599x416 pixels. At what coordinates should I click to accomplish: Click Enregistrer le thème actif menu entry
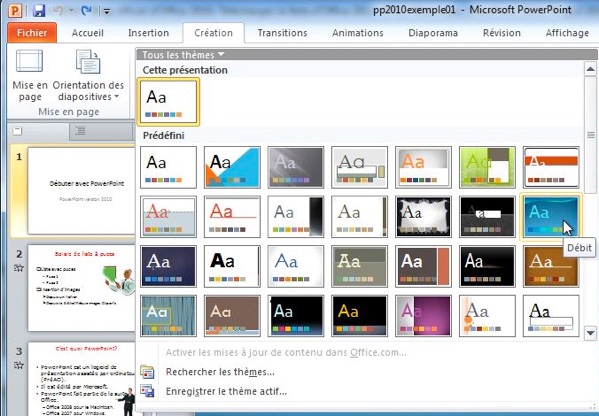click(226, 392)
